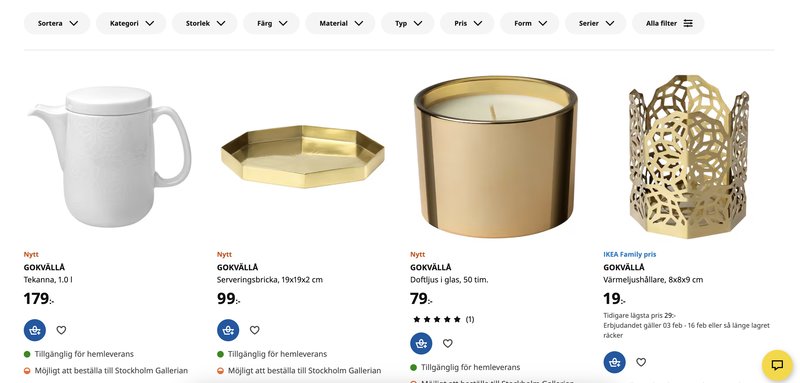800x383 pixels.
Task: Open the Kategori filter dropdown
Action: tap(131, 23)
